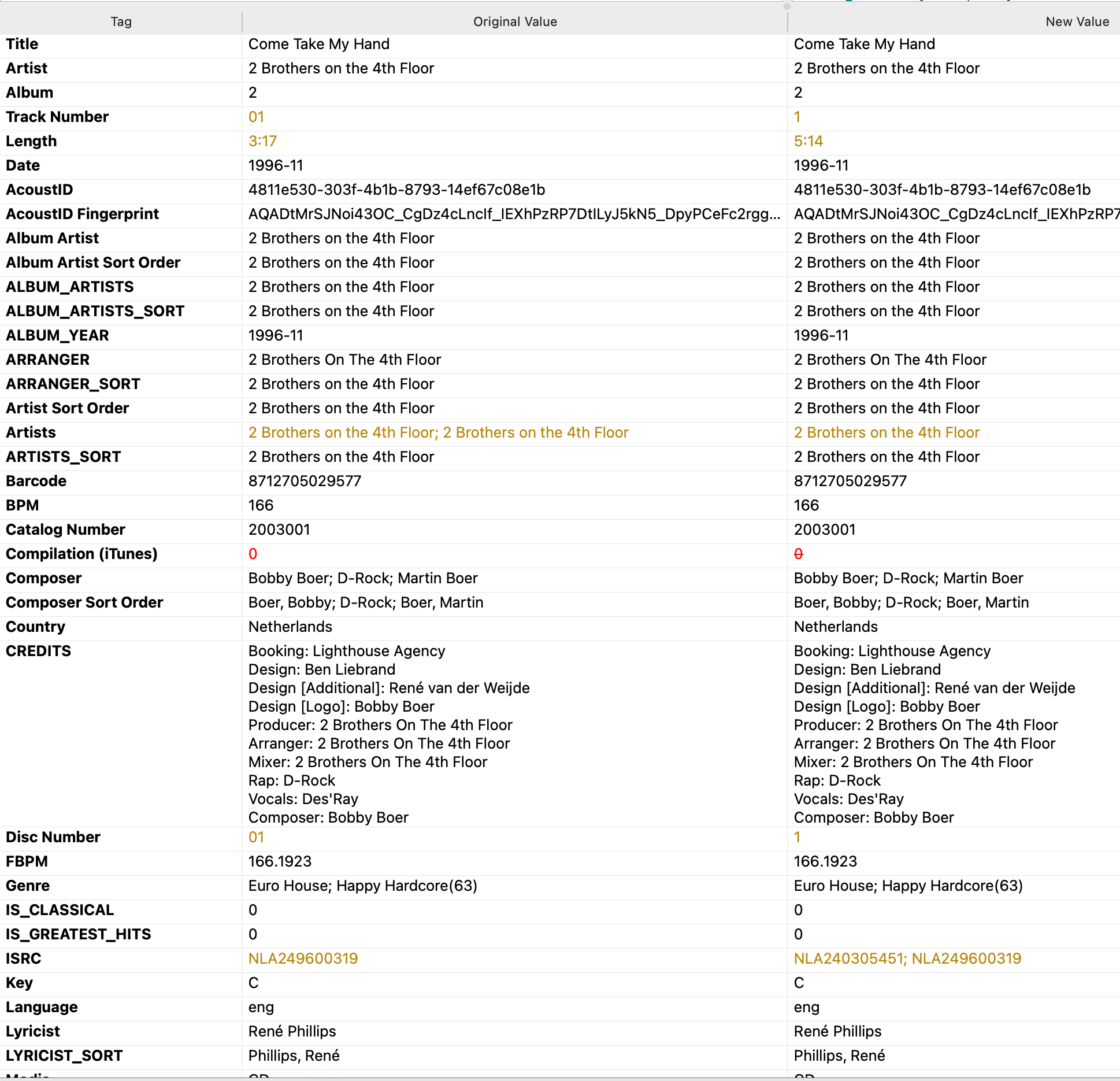1120x1081 pixels.
Task: Click divider between Tag and Original Value headers
Action: click(x=242, y=21)
